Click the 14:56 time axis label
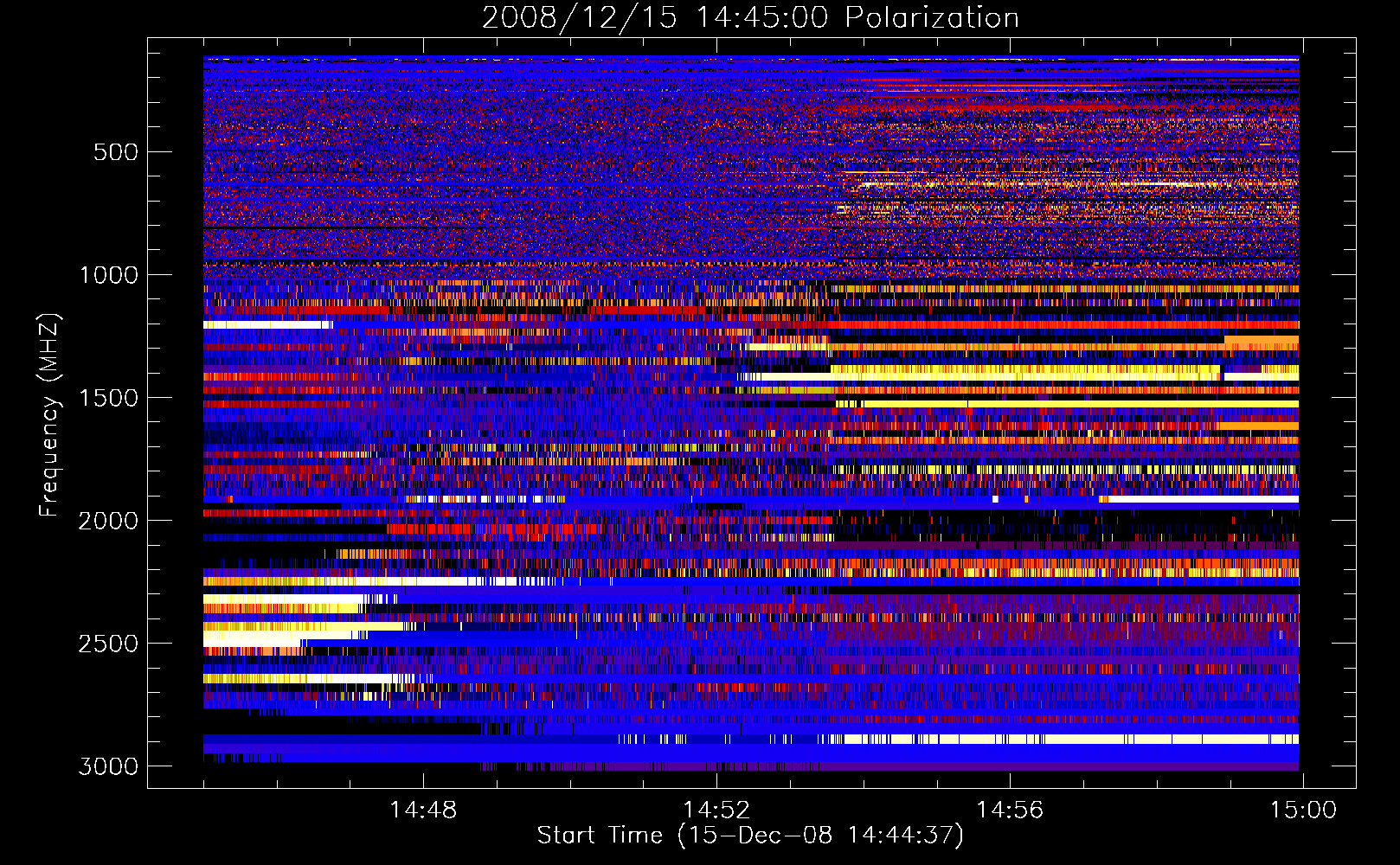Image resolution: width=1400 pixels, height=865 pixels. [x=1010, y=811]
